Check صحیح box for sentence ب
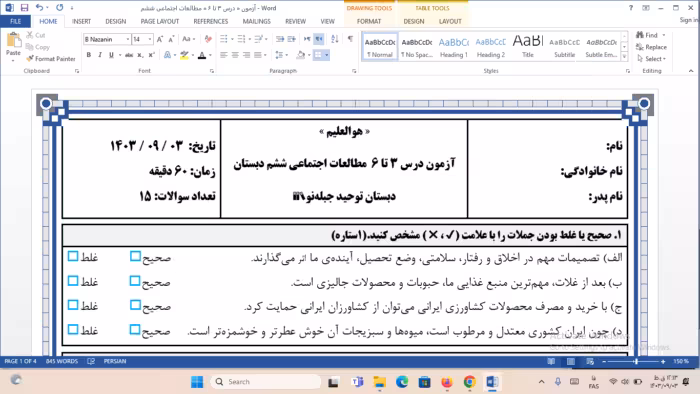This screenshot has height=394, width=700. point(135,281)
